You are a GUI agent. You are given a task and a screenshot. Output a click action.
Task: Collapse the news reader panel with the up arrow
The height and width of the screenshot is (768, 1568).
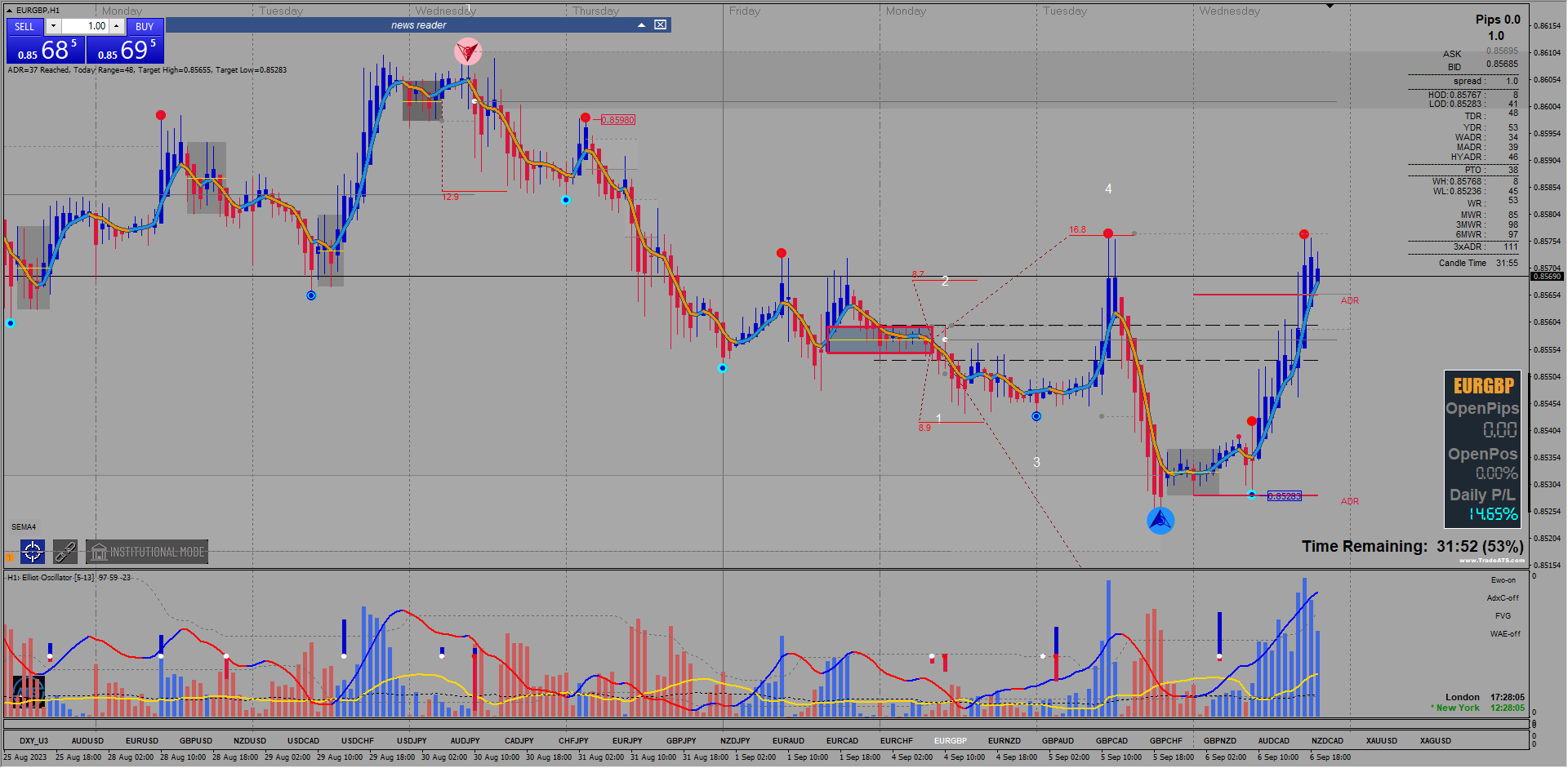pos(642,24)
